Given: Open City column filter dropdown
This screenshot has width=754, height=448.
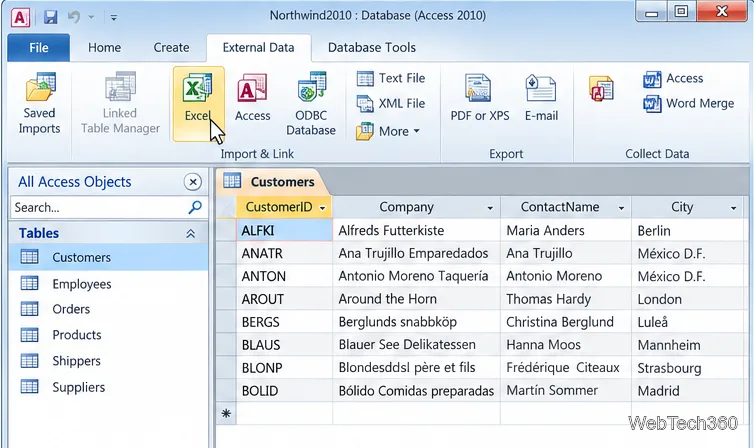Looking at the screenshot, I should (733, 208).
